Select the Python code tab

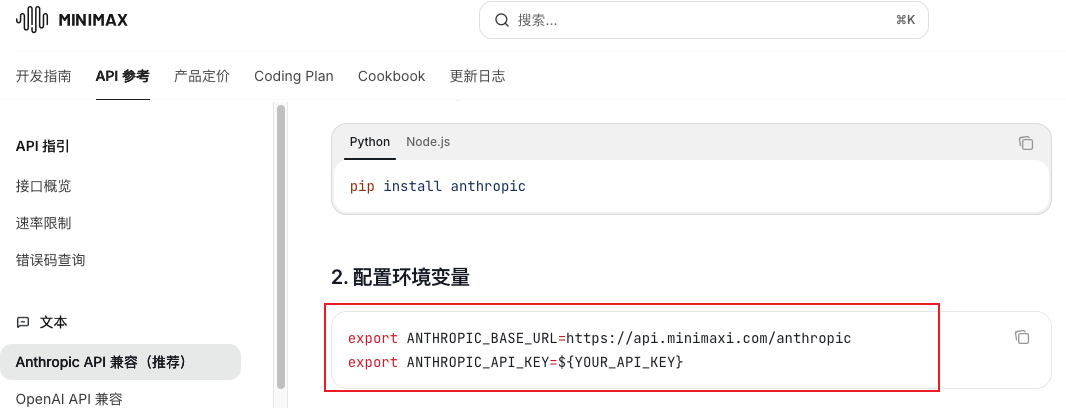click(370, 142)
